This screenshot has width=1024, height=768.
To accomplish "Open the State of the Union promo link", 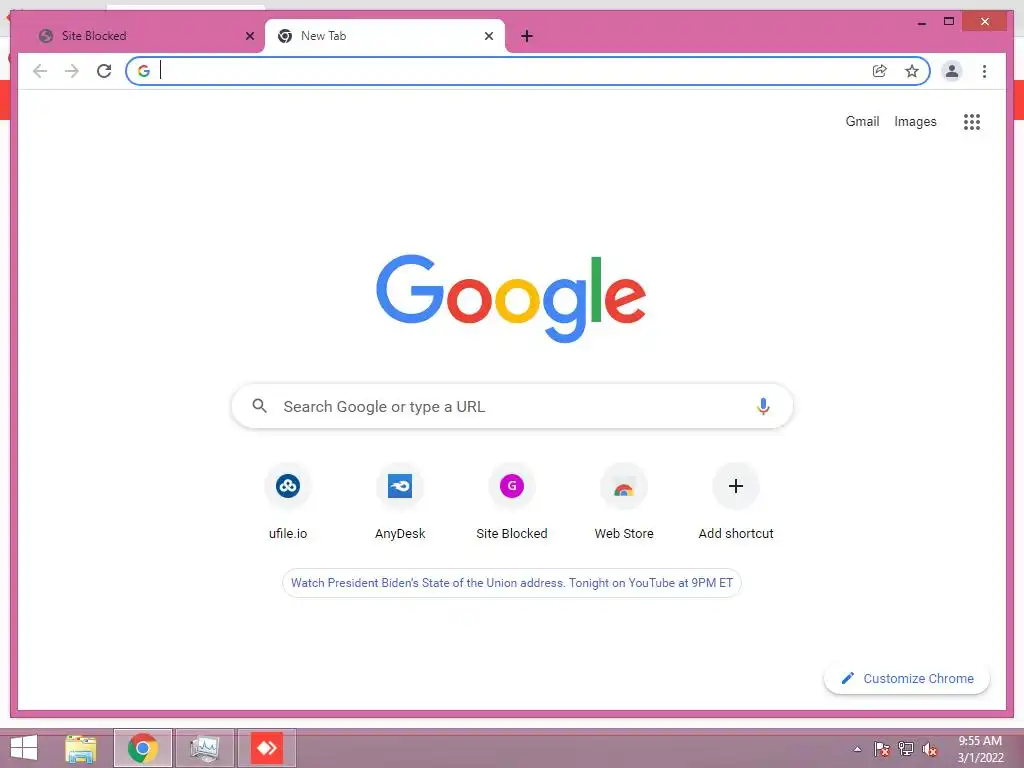I will pyautogui.click(x=512, y=583).
